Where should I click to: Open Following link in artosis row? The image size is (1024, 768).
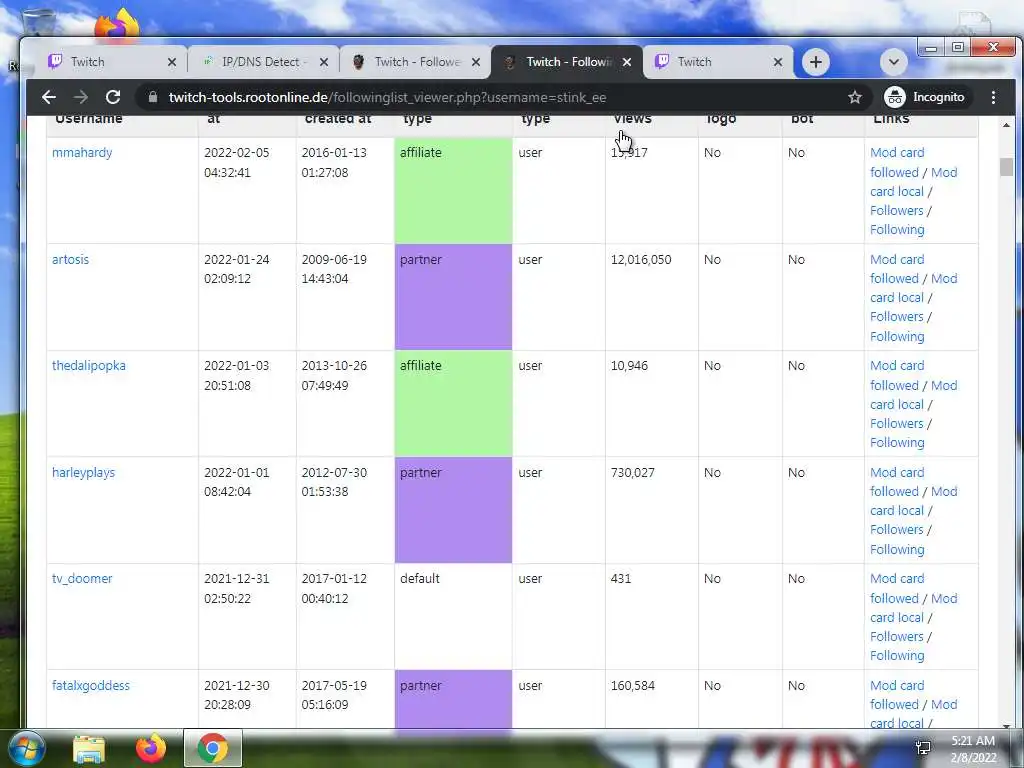[x=897, y=336]
